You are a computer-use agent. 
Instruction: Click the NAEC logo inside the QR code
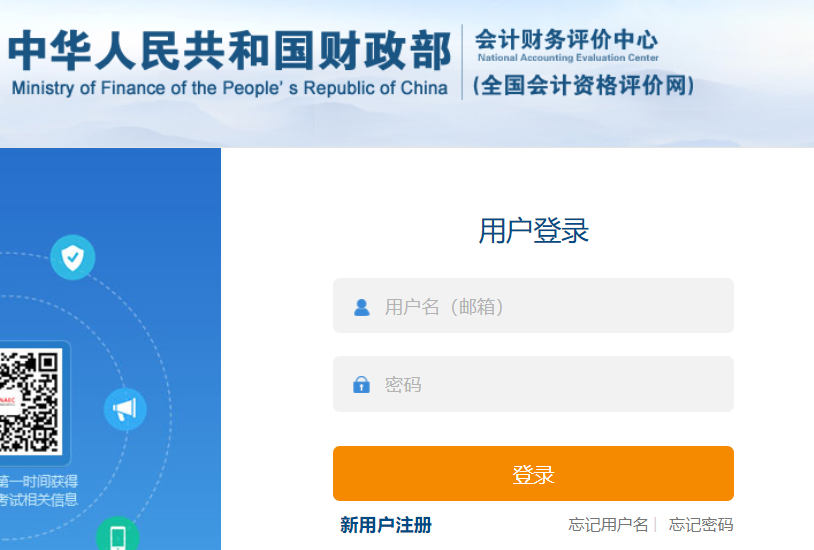[8, 401]
